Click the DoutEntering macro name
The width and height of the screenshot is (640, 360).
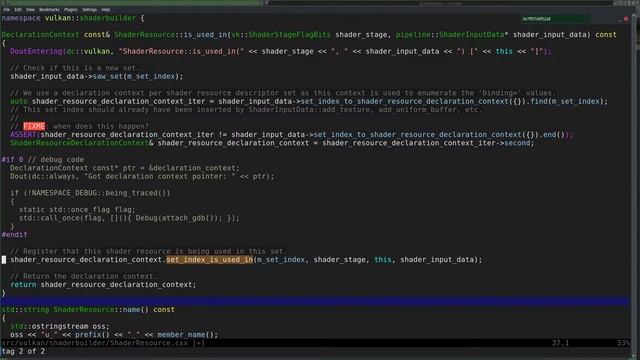[x=36, y=51]
